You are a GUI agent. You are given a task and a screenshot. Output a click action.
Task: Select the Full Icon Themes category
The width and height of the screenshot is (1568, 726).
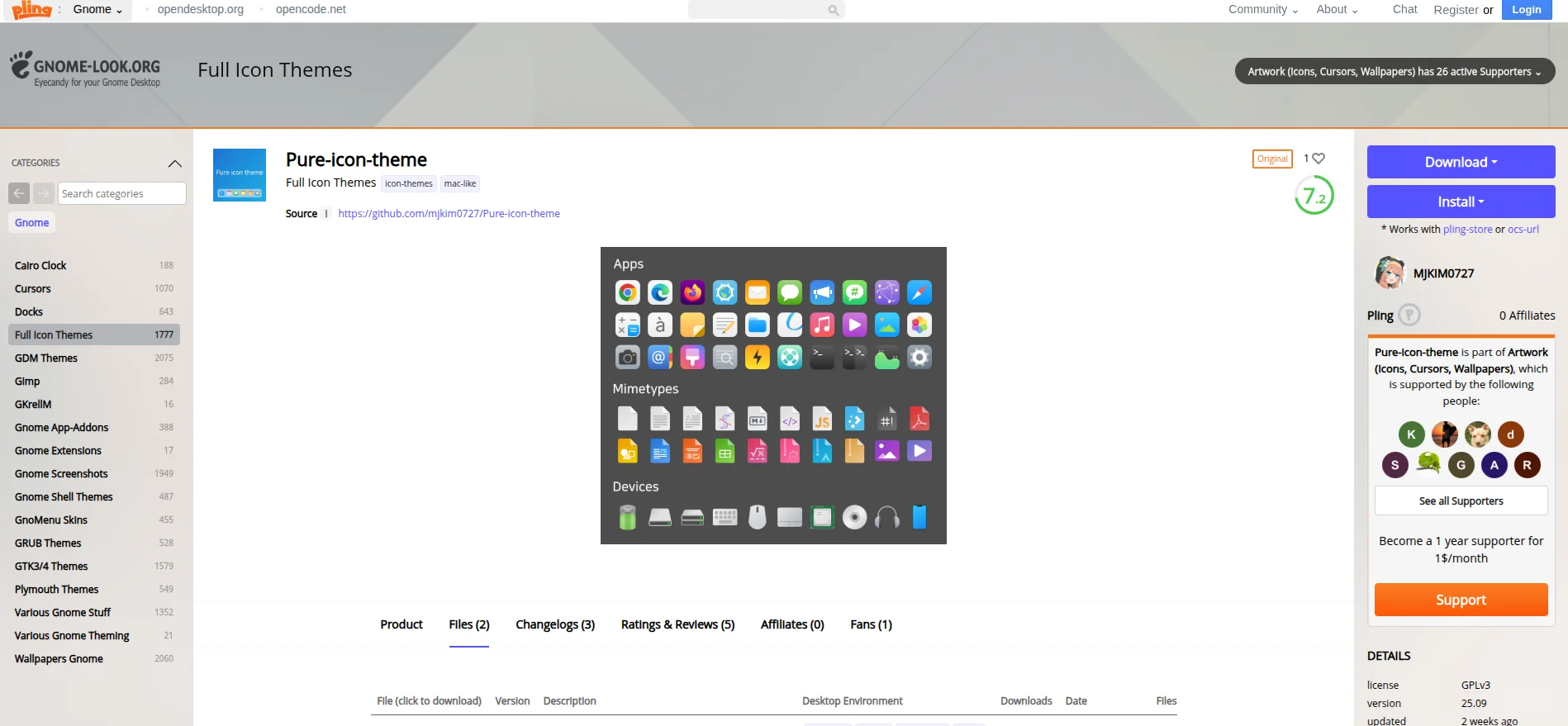(94, 335)
